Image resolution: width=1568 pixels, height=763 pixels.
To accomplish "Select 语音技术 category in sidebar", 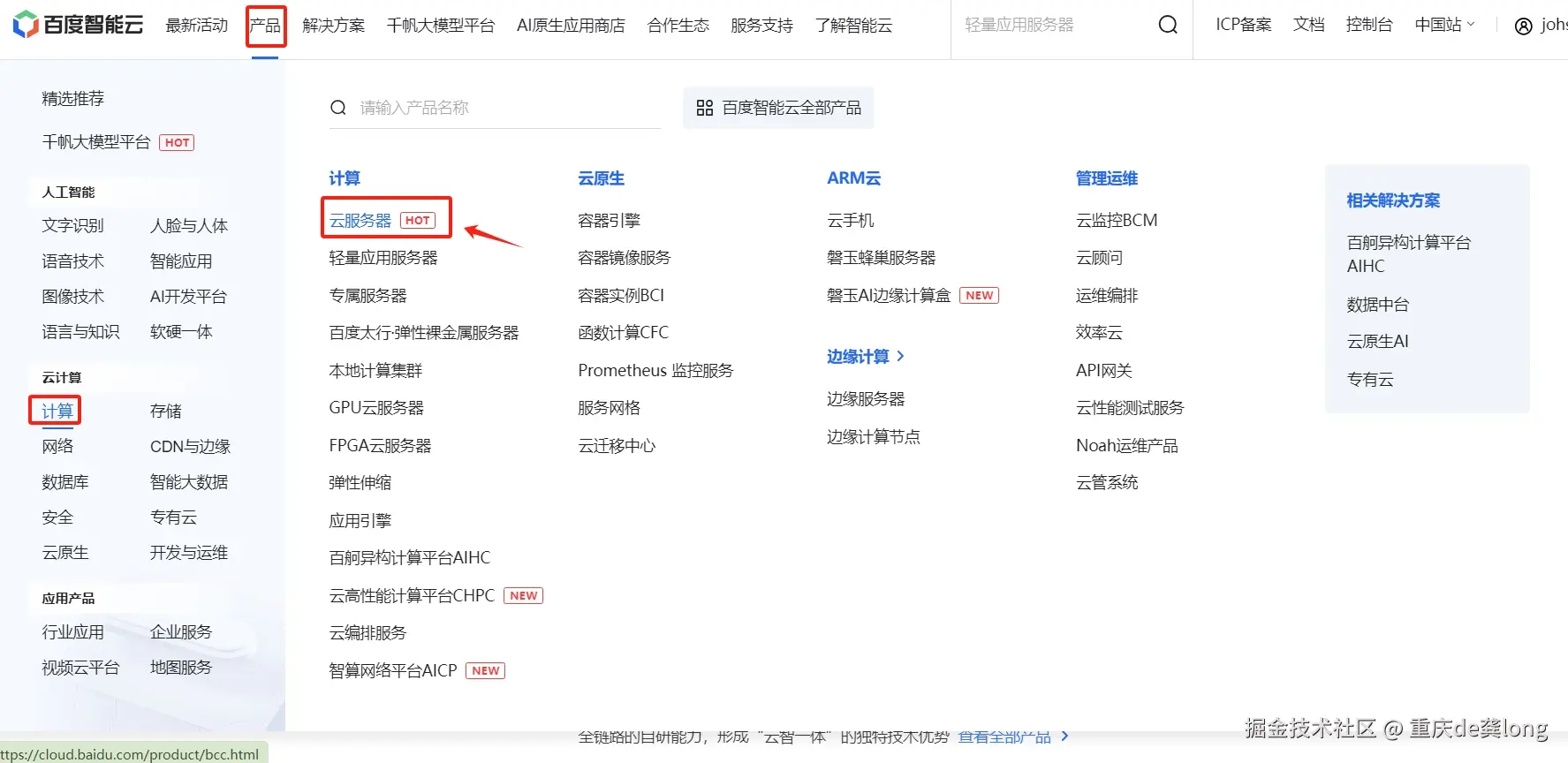I will [73, 261].
